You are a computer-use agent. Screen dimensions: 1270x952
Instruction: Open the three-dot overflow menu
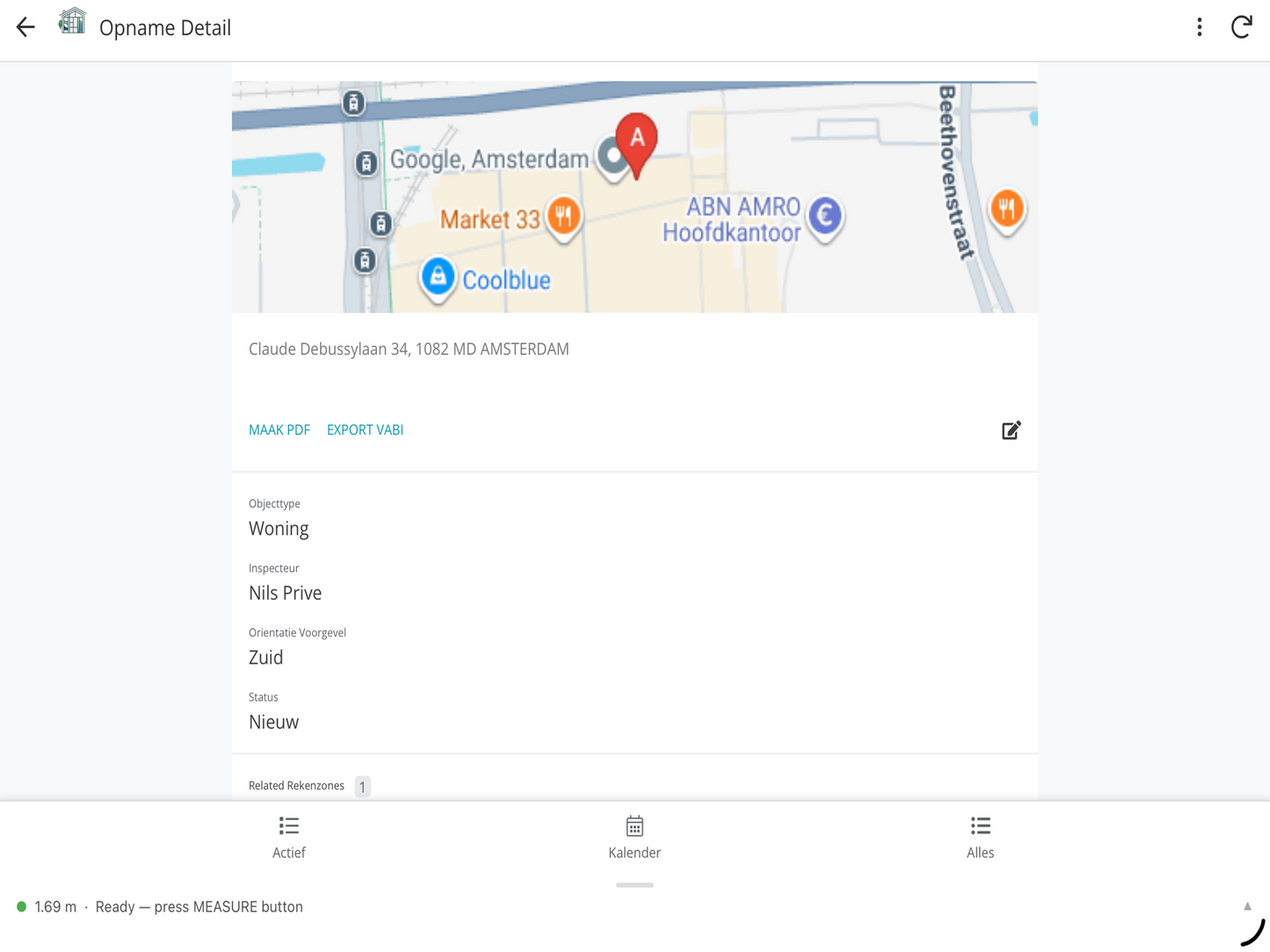pos(1199,27)
